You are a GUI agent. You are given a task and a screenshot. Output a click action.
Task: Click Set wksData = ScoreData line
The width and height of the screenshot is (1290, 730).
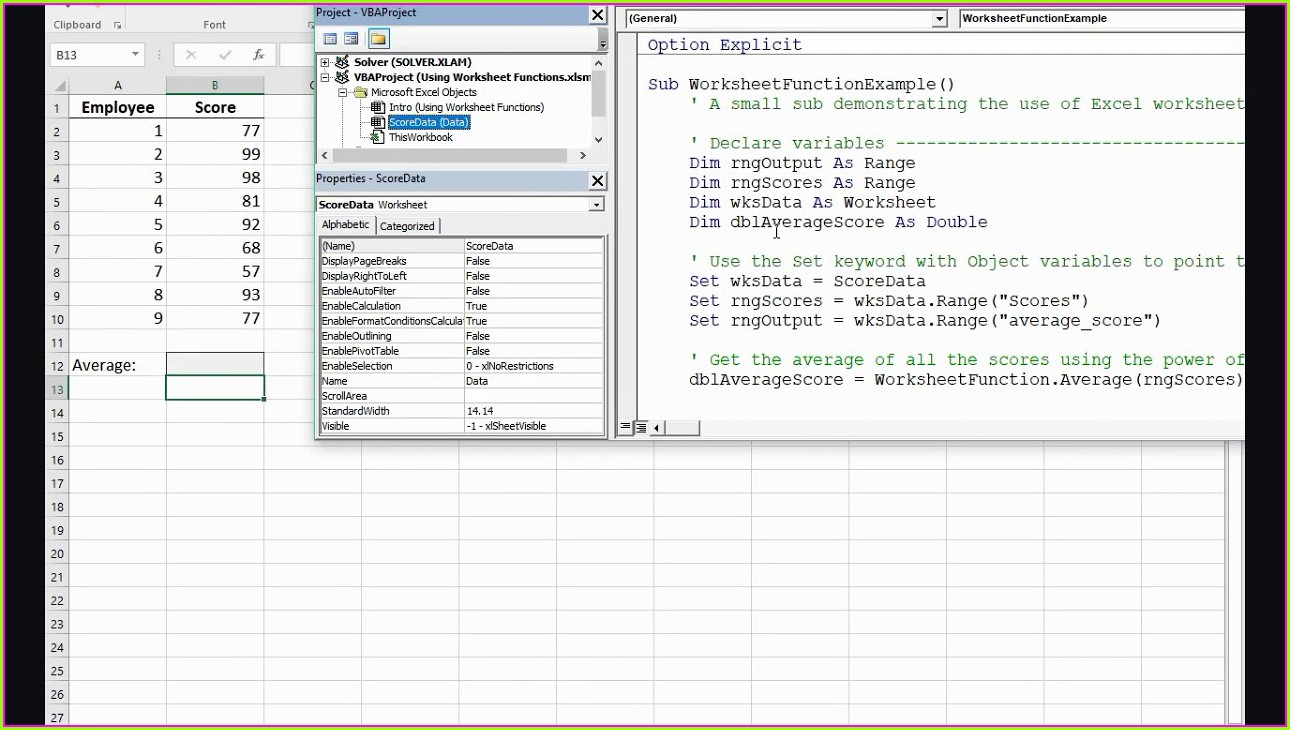pyautogui.click(x=807, y=281)
